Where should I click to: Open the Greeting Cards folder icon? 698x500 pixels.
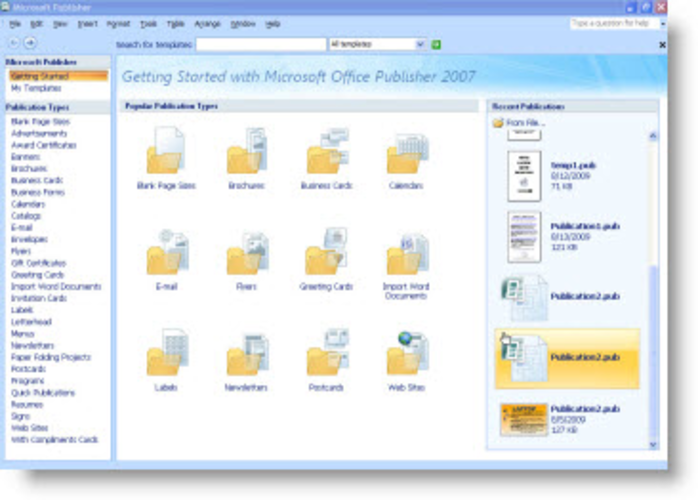pyautogui.click(x=326, y=252)
